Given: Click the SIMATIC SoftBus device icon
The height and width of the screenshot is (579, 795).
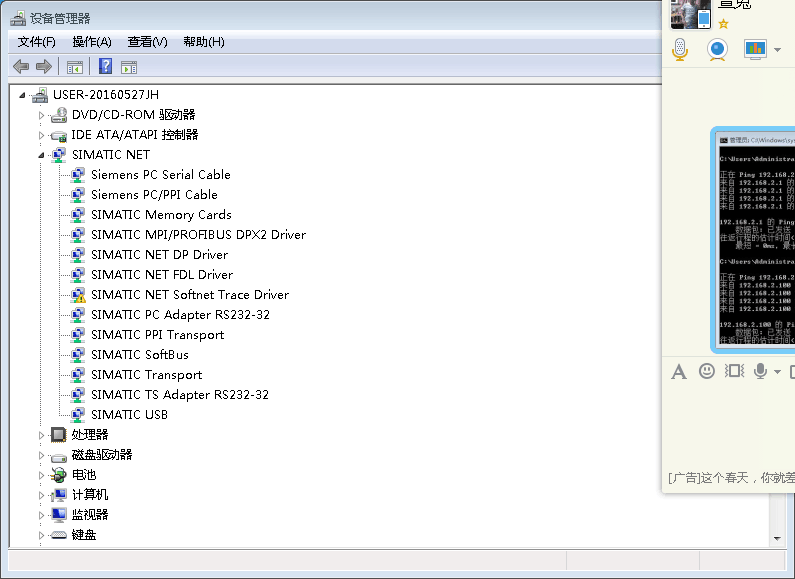Looking at the screenshot, I should click(78, 355).
